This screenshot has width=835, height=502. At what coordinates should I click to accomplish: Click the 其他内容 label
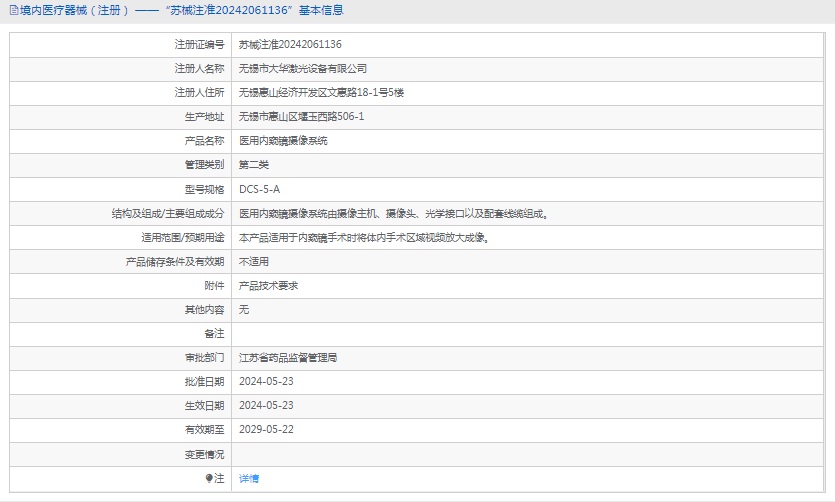tap(204, 310)
